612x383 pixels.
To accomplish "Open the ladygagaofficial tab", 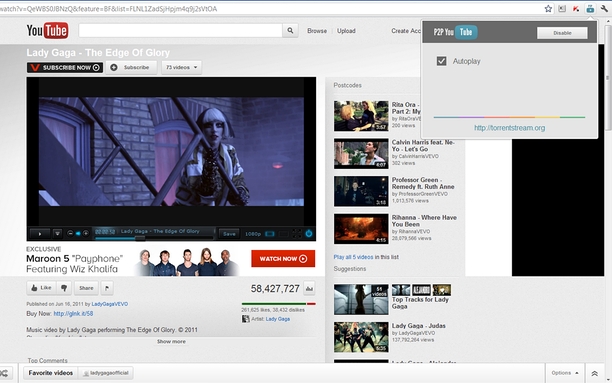I will (105, 373).
